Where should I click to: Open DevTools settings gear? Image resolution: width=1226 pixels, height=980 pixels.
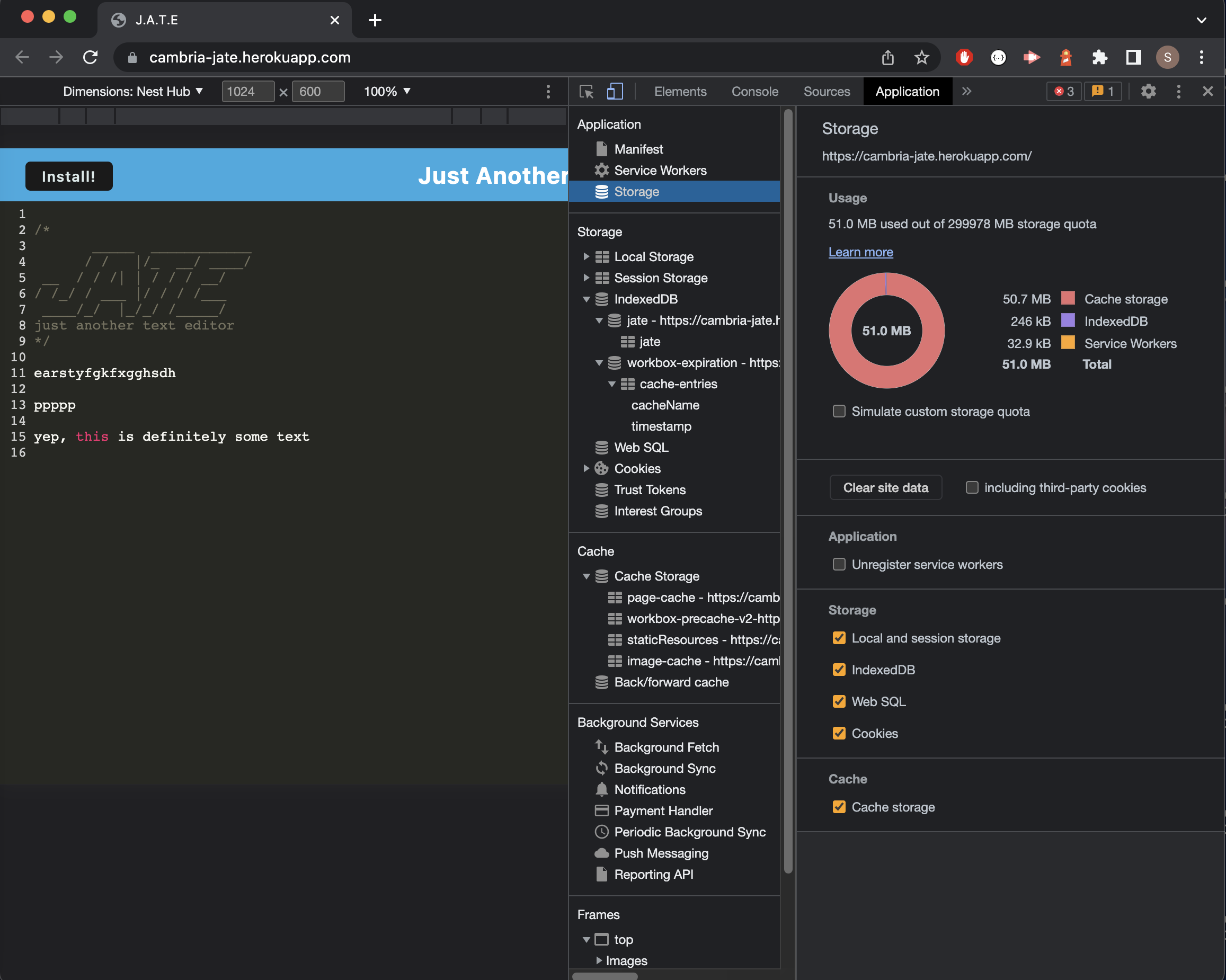pyautogui.click(x=1148, y=92)
